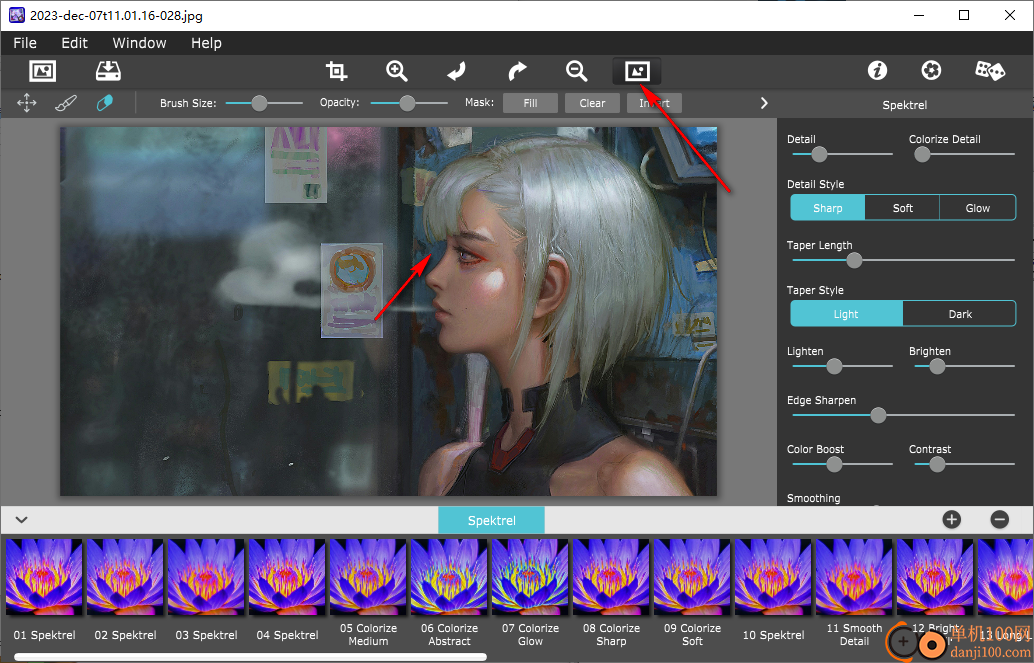This screenshot has width=1034, height=663.
Task: Click the random dice icon
Action: coord(990,71)
